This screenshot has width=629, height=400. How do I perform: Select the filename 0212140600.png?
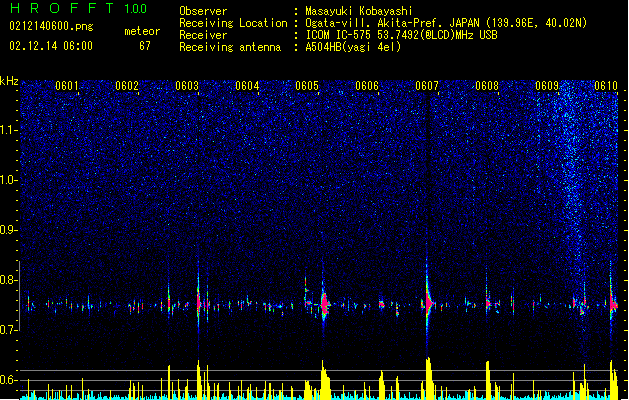[51, 26]
